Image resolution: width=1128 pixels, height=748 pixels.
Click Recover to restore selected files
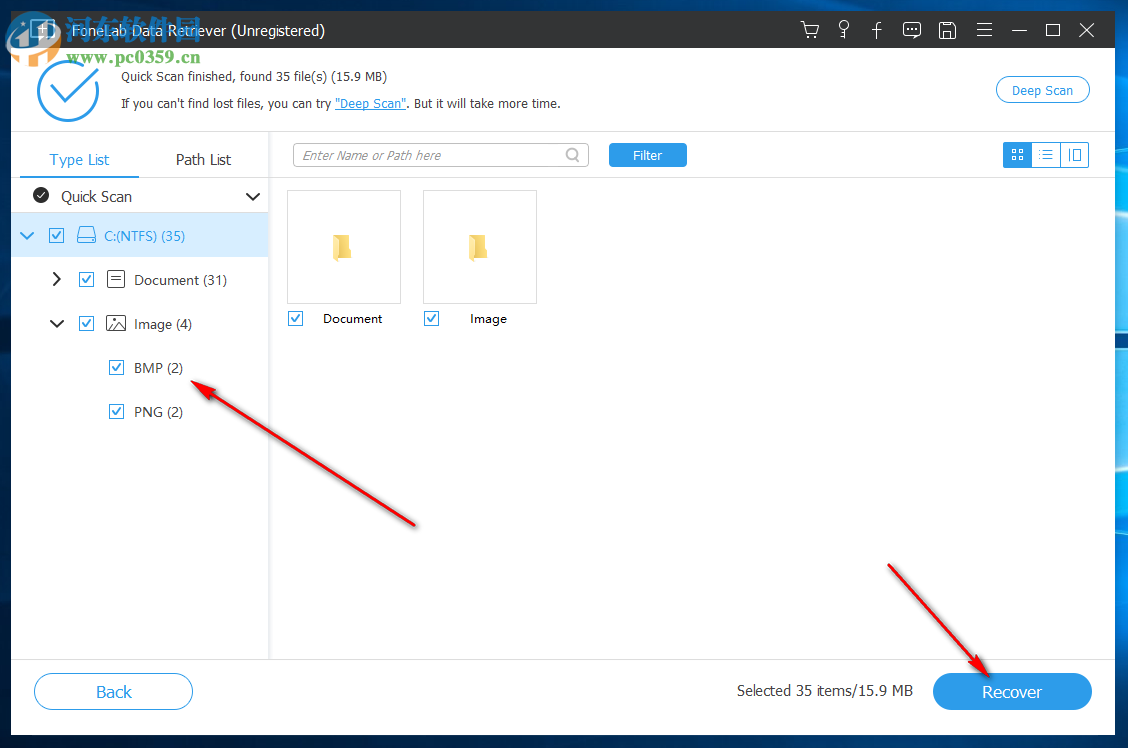[x=1011, y=691]
